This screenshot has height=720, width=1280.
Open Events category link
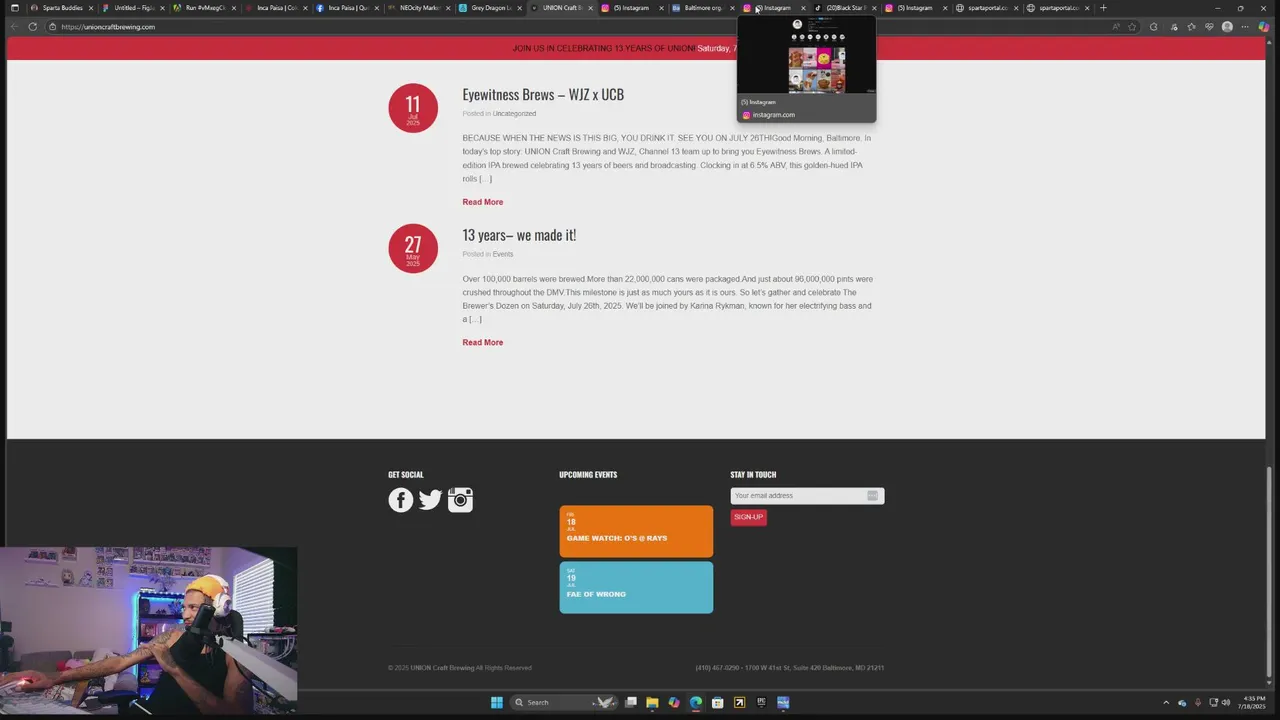[502, 254]
